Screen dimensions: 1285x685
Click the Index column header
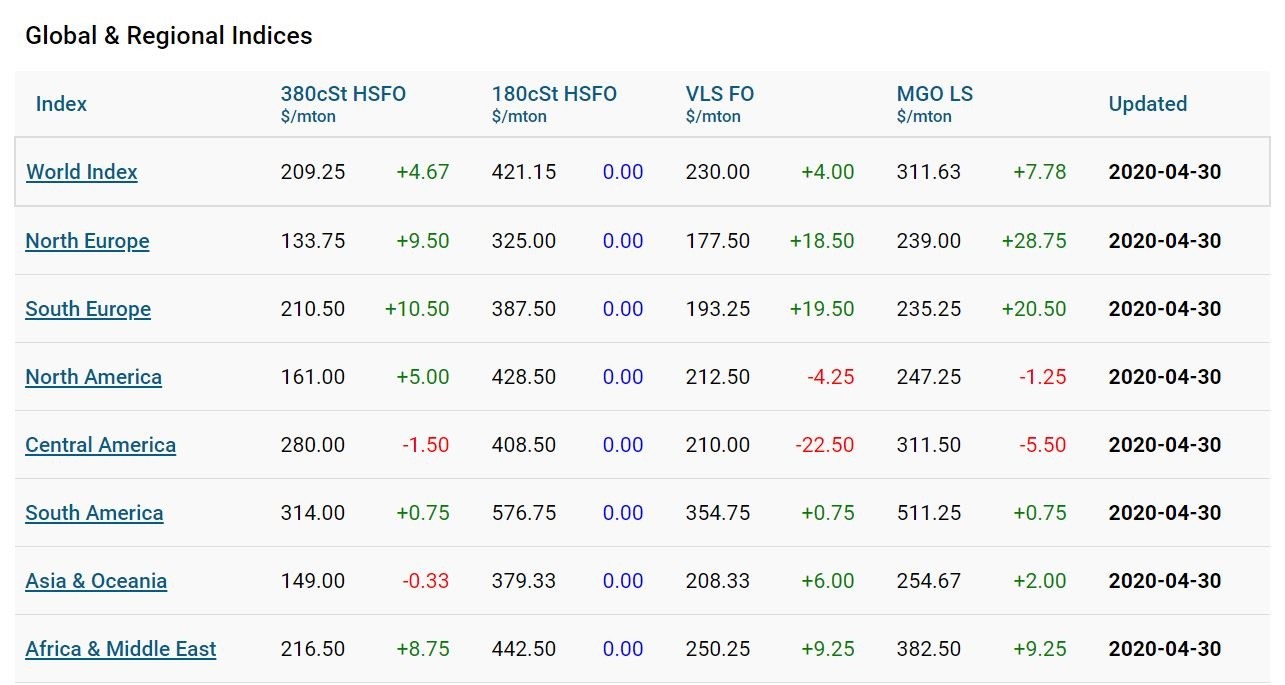[x=61, y=104]
